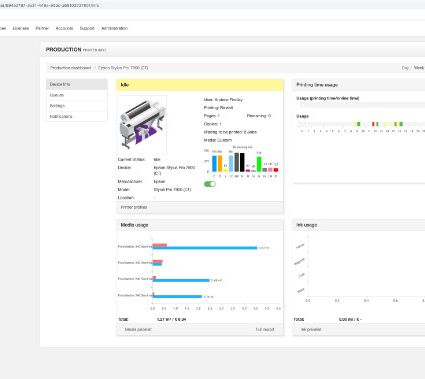Viewport: 425px width, 379px height.
Task: Click the 'Copies: 1' text
Action: coord(213,124)
